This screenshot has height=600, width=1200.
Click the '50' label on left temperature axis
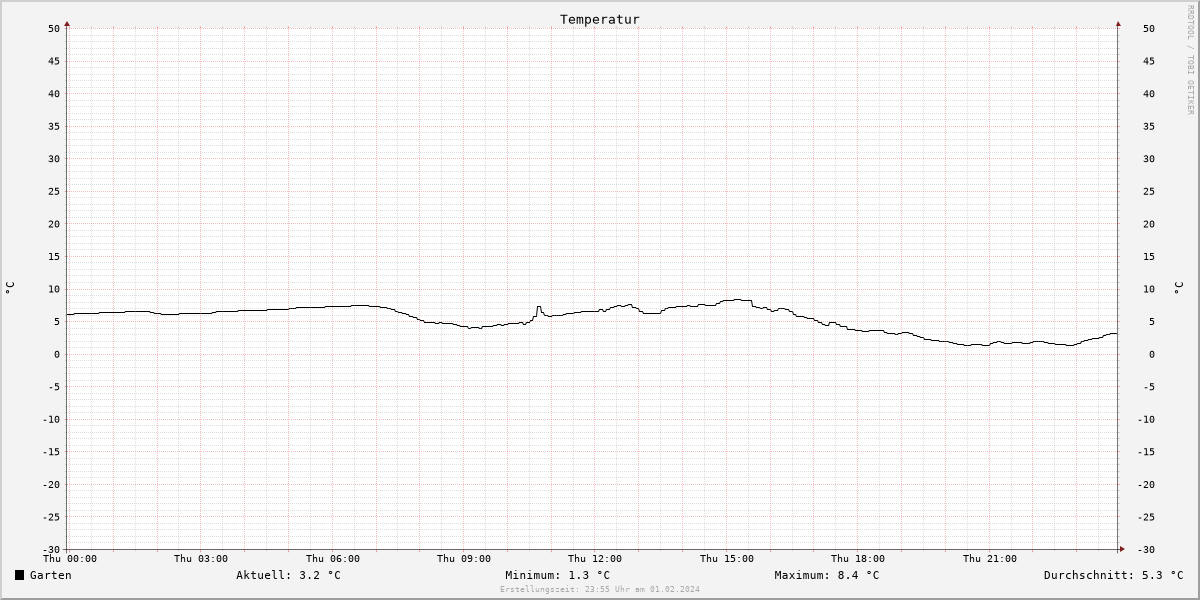coord(54,29)
